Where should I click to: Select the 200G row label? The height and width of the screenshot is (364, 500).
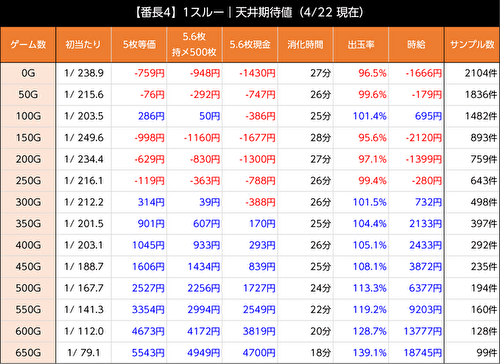coord(28,159)
